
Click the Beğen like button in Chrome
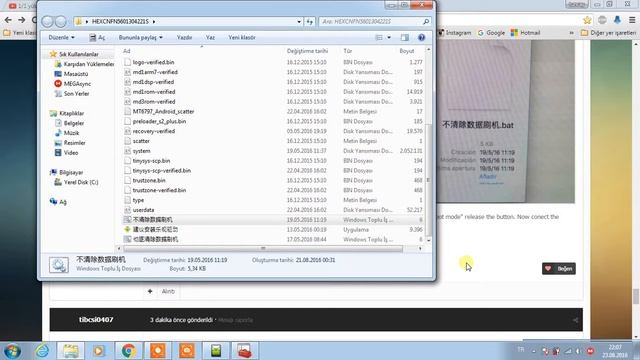559,269
